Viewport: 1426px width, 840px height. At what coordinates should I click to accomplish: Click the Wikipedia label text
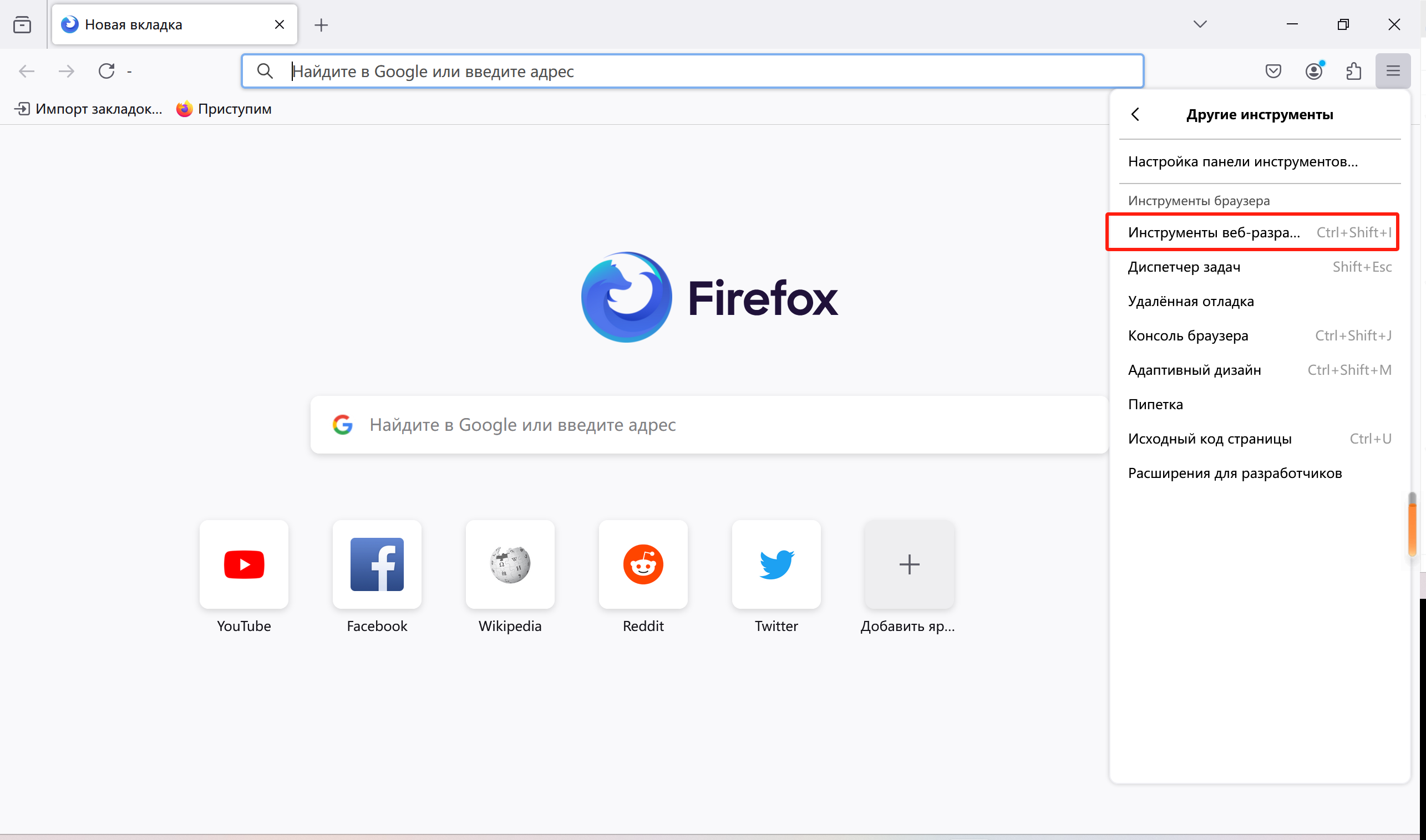pos(510,626)
